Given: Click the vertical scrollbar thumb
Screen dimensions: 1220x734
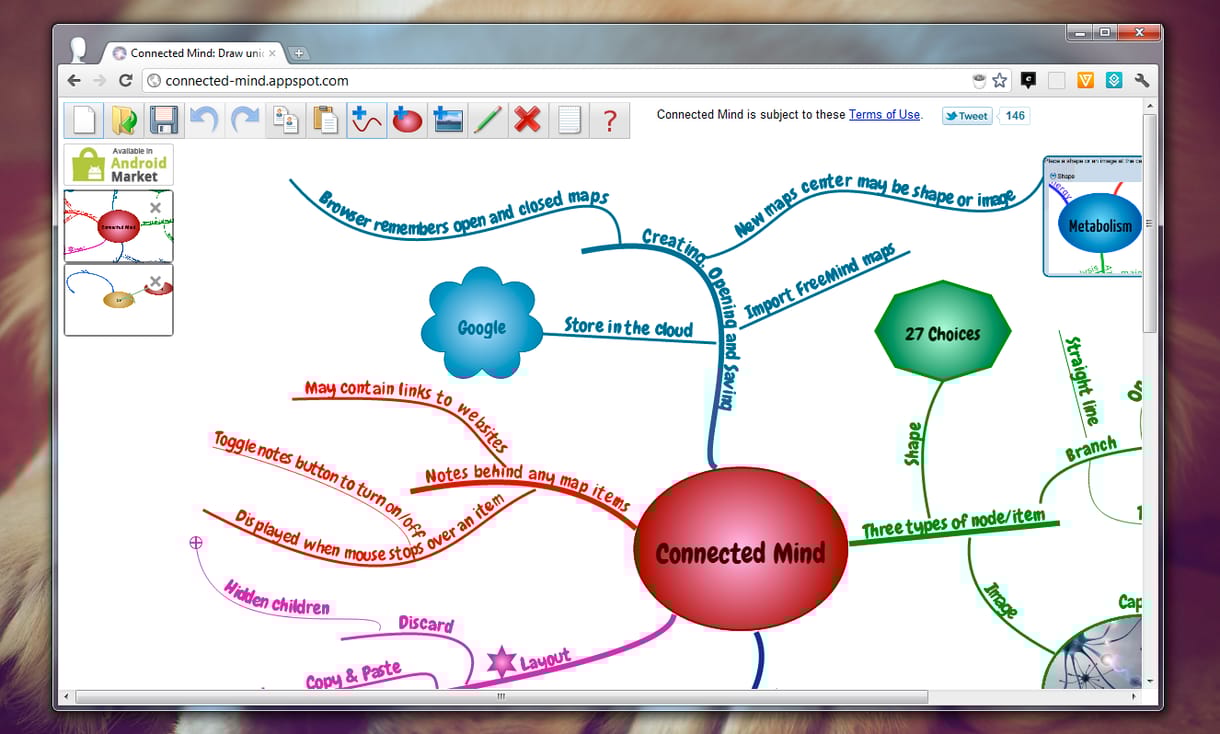Looking at the screenshot, I should [x=1150, y=223].
